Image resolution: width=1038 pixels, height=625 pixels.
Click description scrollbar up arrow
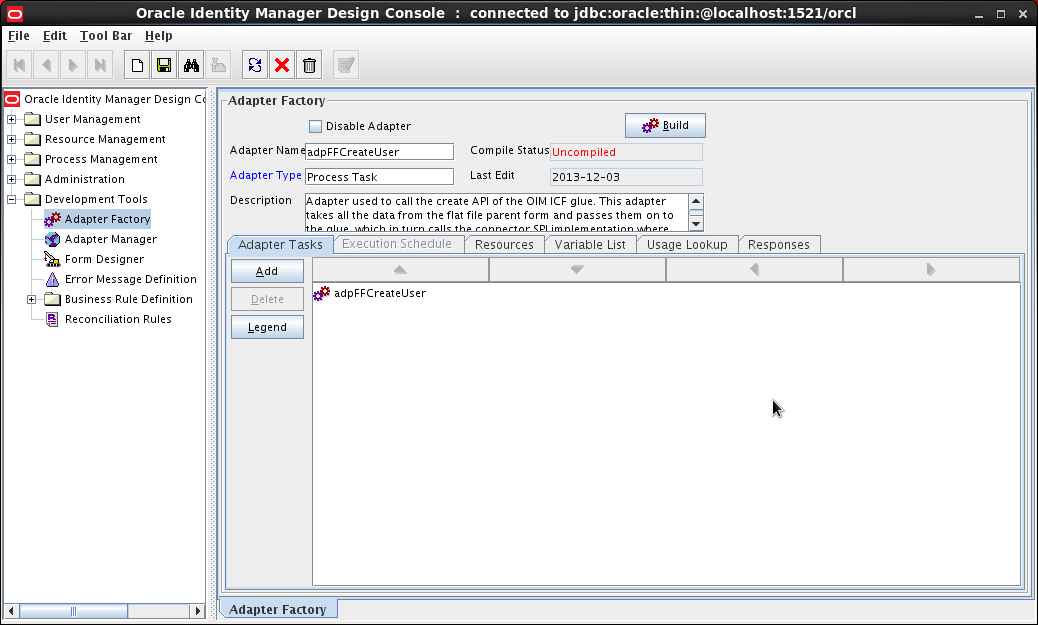pyautogui.click(x=696, y=201)
